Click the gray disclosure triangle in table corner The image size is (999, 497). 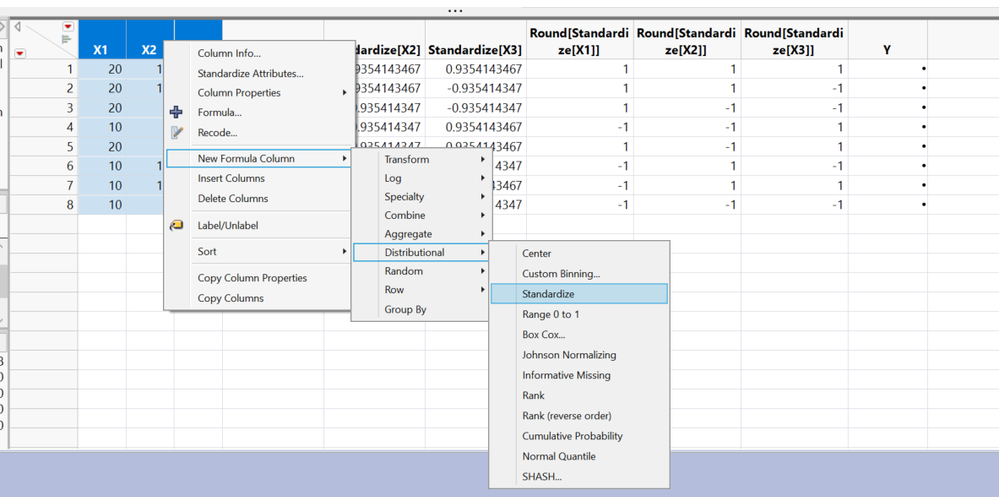[17, 27]
